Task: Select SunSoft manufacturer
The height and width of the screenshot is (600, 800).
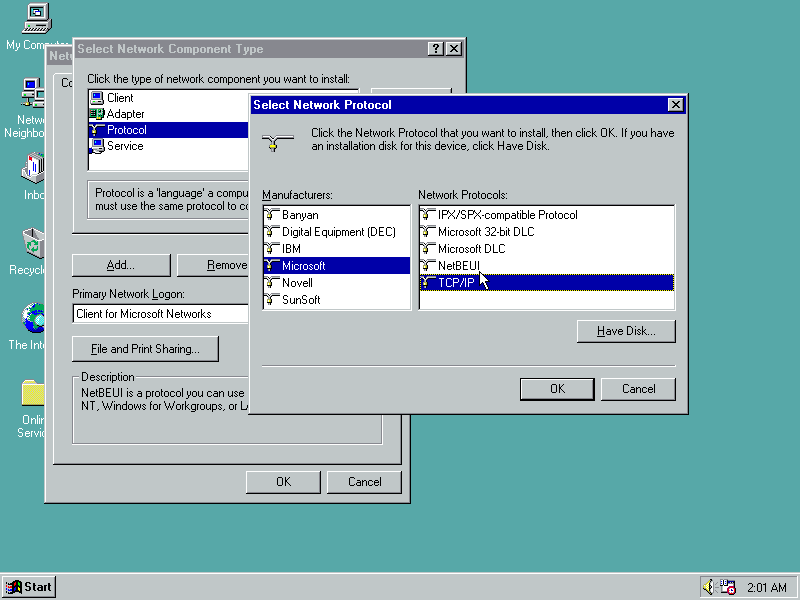Action: [x=301, y=300]
